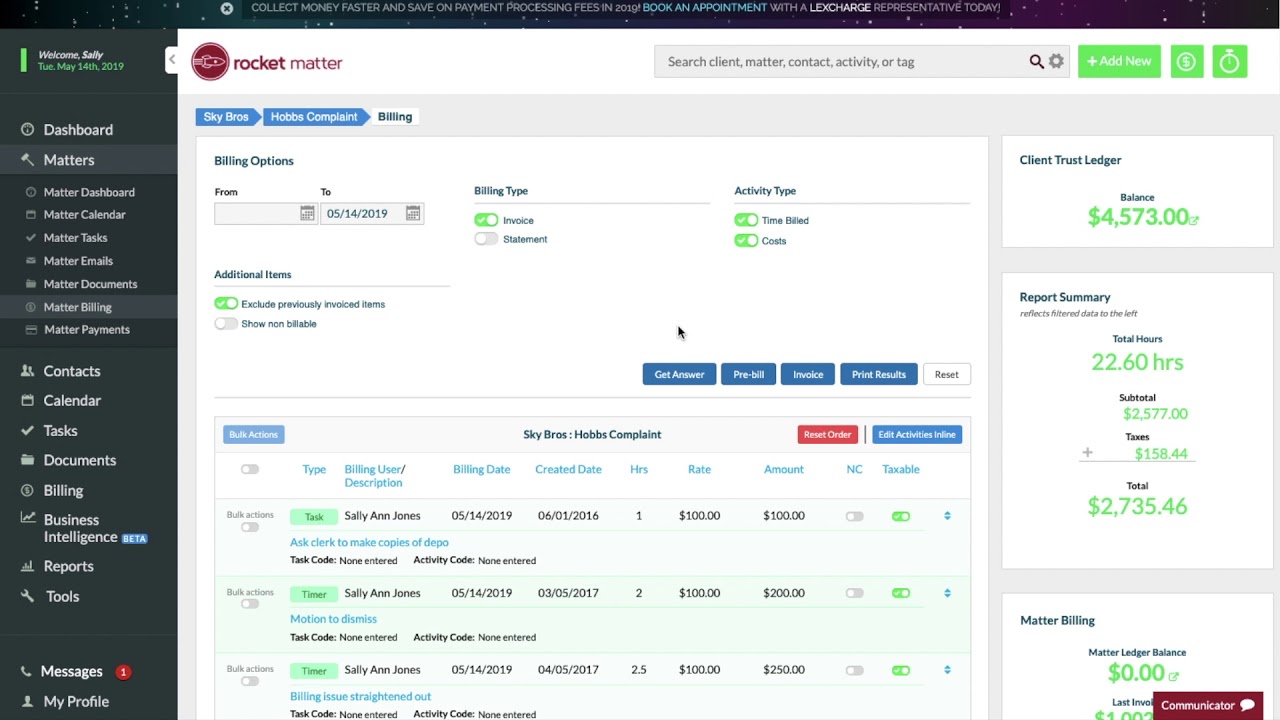The height and width of the screenshot is (720, 1280).
Task: Open the Communicator chat
Action: click(1208, 705)
